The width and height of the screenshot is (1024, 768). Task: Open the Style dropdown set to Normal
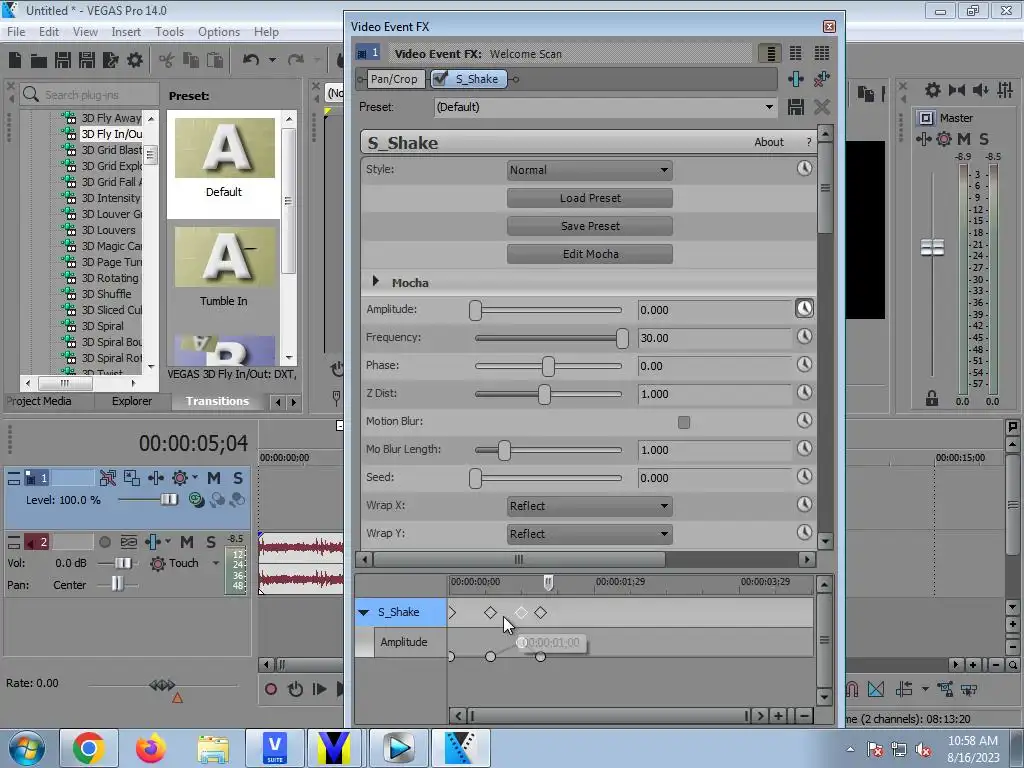click(x=590, y=170)
